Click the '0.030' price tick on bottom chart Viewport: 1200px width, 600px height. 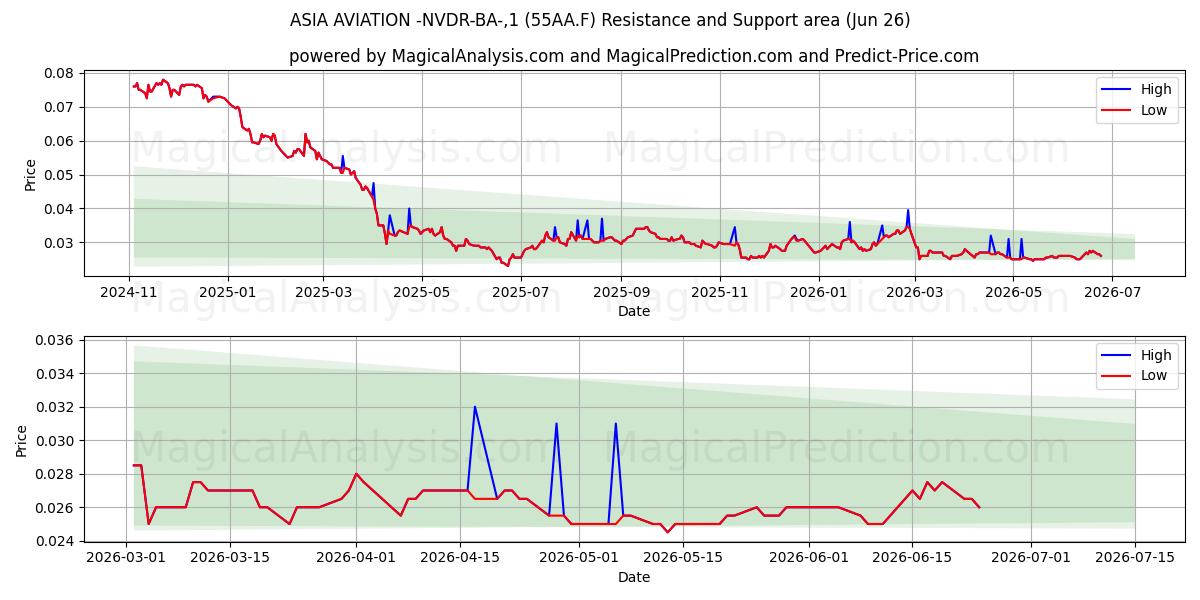pyautogui.click(x=55, y=441)
